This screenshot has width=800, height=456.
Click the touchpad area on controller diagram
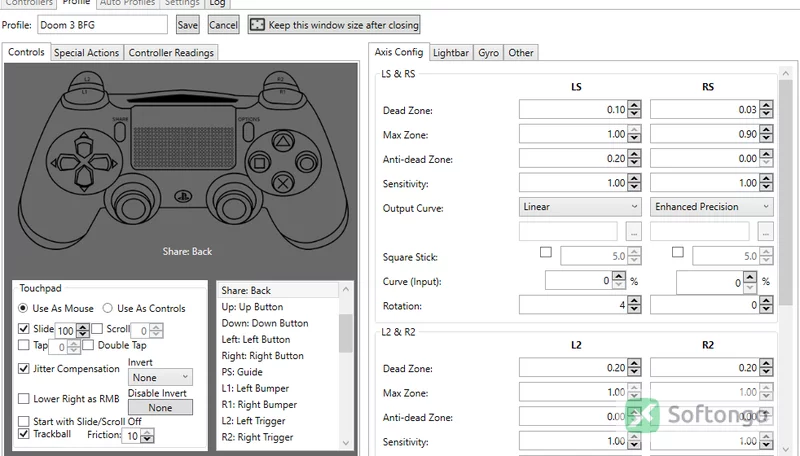(x=183, y=138)
